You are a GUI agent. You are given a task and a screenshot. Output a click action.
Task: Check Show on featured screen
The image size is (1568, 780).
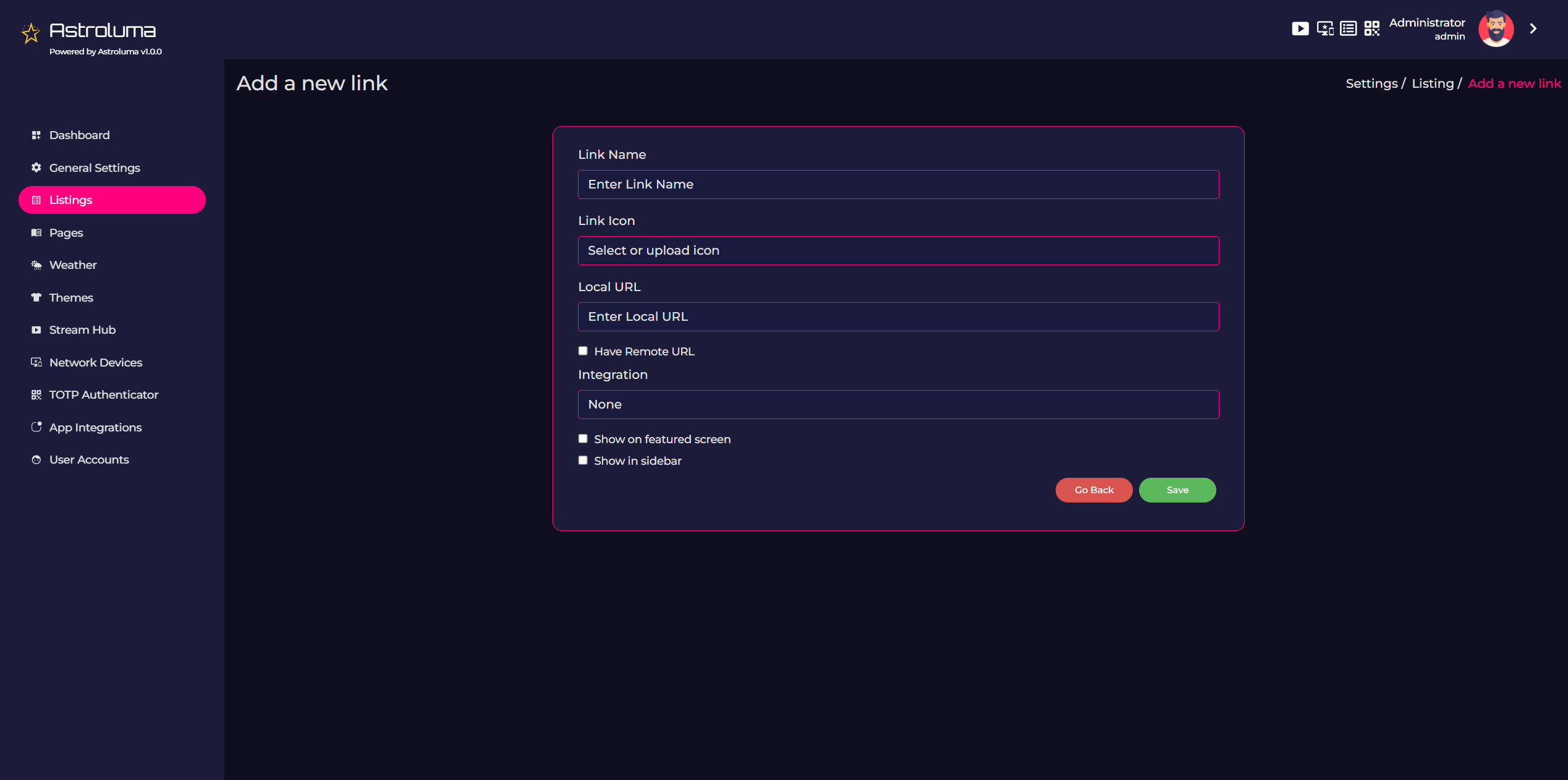pyautogui.click(x=583, y=439)
